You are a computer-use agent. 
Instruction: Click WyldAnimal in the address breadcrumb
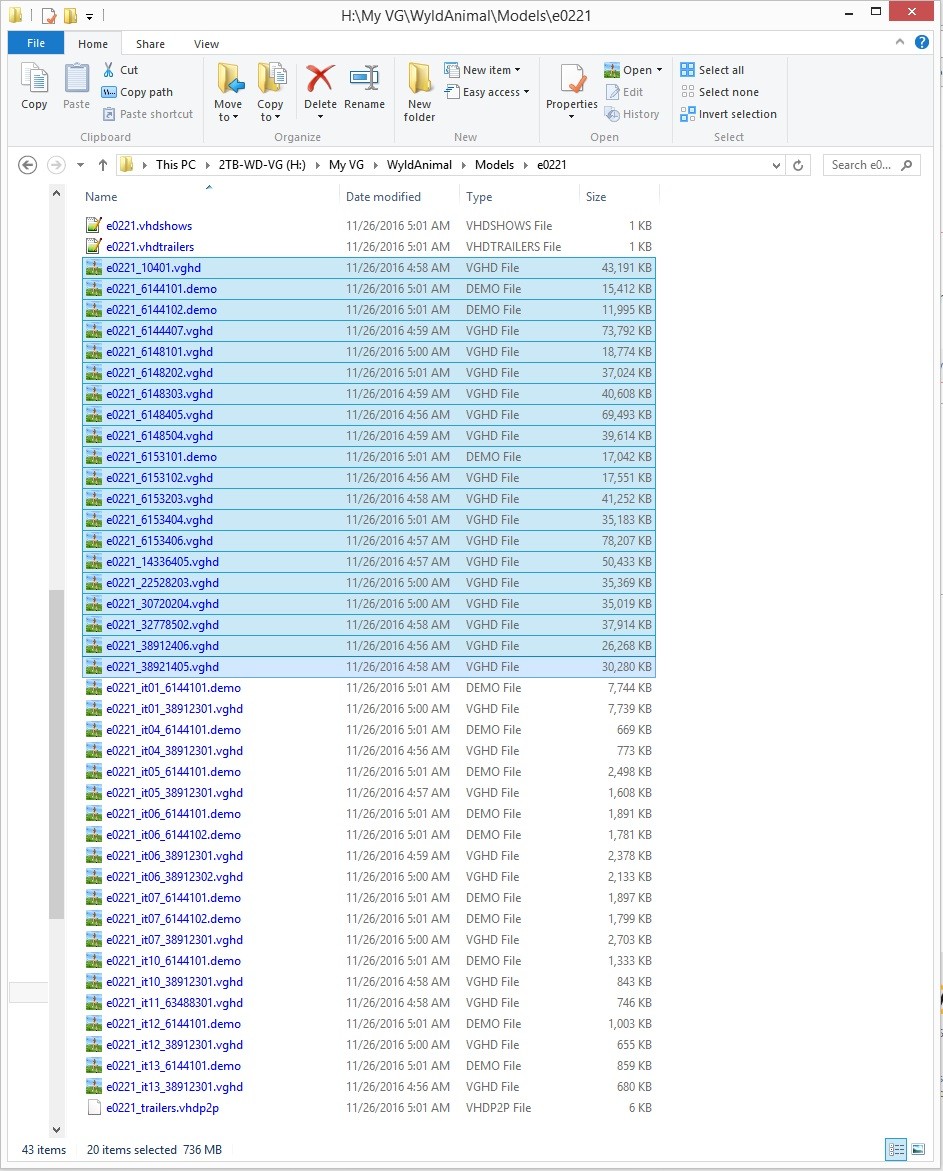coord(419,165)
